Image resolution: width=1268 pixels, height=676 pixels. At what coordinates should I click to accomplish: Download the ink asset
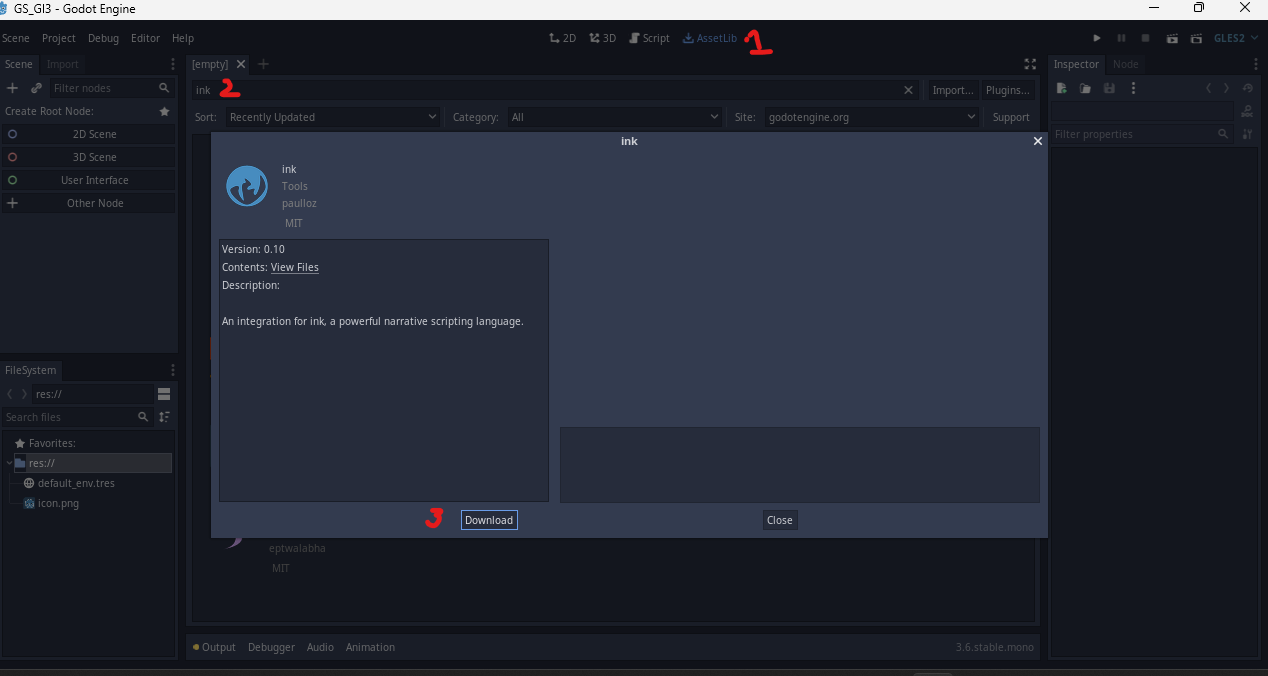489,520
